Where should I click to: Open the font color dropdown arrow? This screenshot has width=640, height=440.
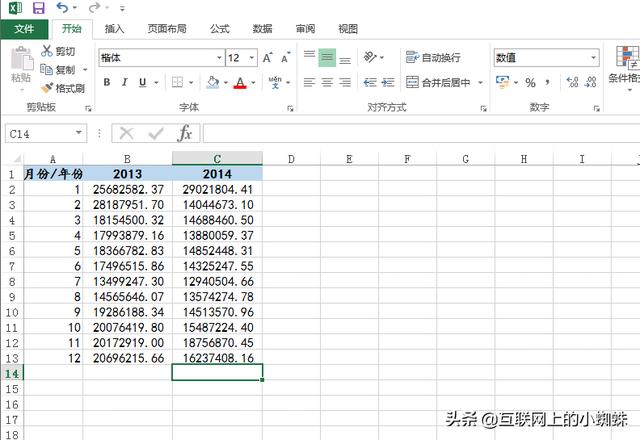coord(253,83)
